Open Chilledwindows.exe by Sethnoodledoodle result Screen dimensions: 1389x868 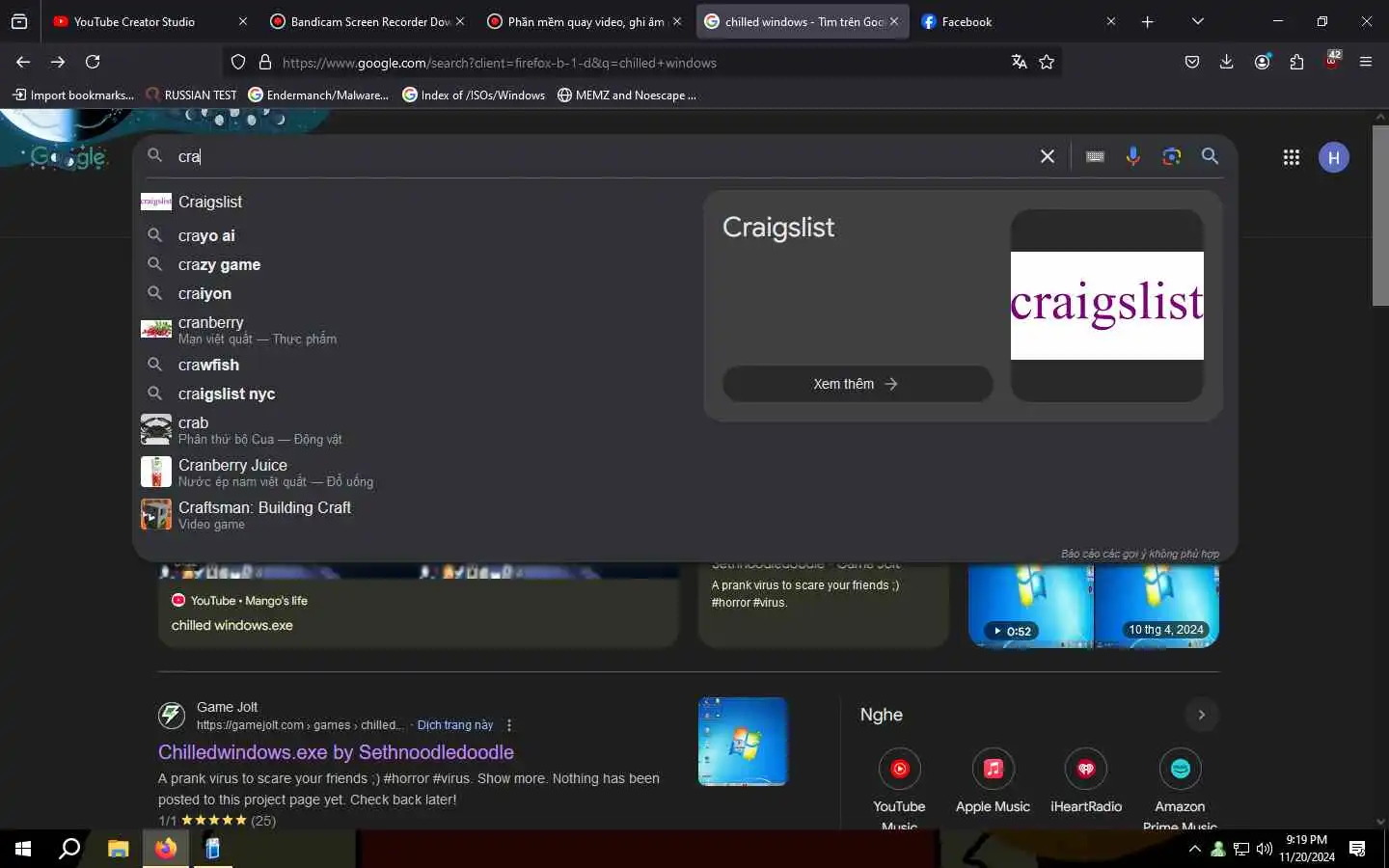coord(336,752)
